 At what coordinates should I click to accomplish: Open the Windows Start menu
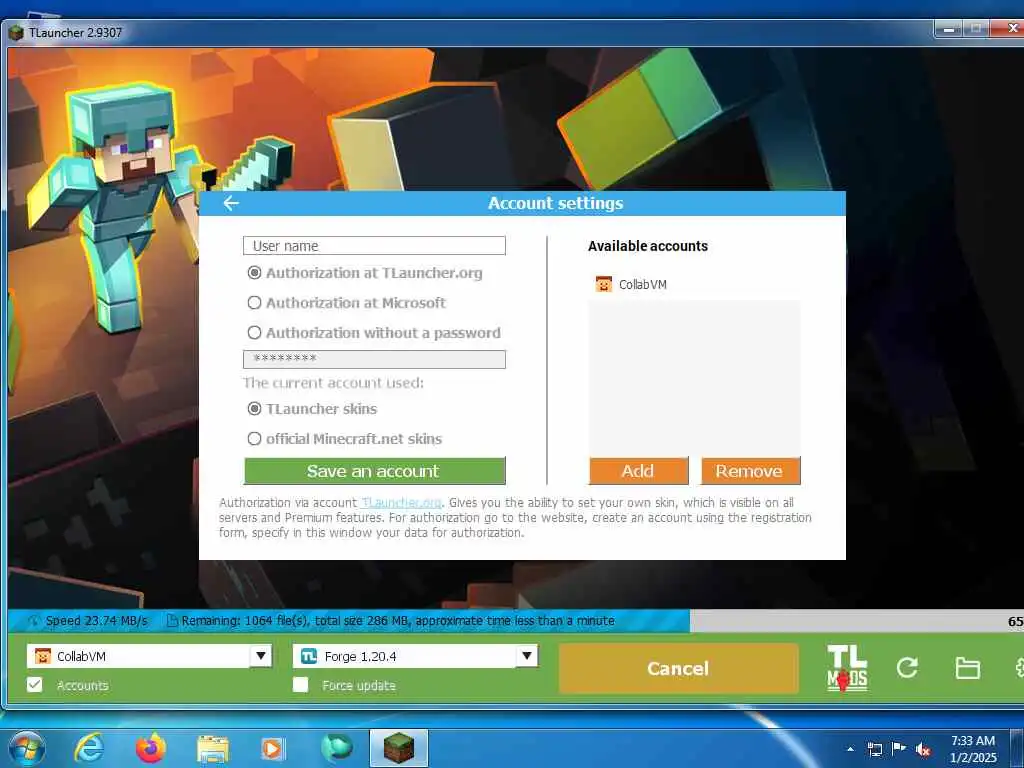coord(27,748)
